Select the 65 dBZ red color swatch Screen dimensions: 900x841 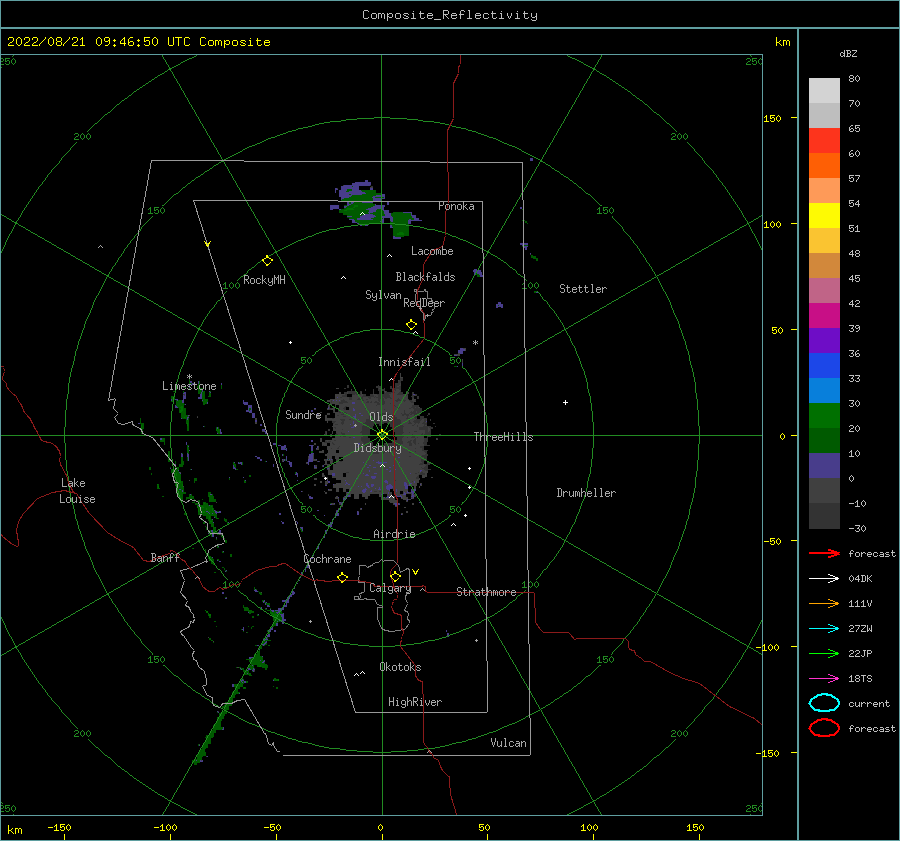pos(824,140)
